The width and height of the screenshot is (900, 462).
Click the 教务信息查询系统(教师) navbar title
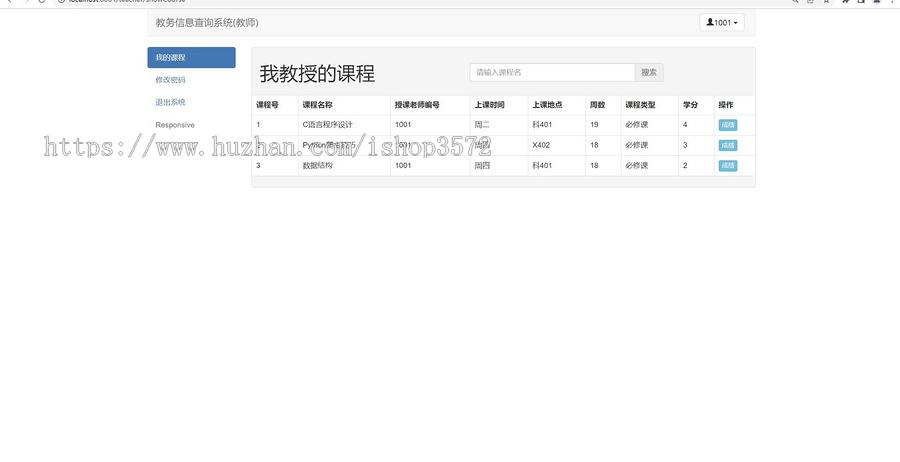pyautogui.click(x=207, y=23)
